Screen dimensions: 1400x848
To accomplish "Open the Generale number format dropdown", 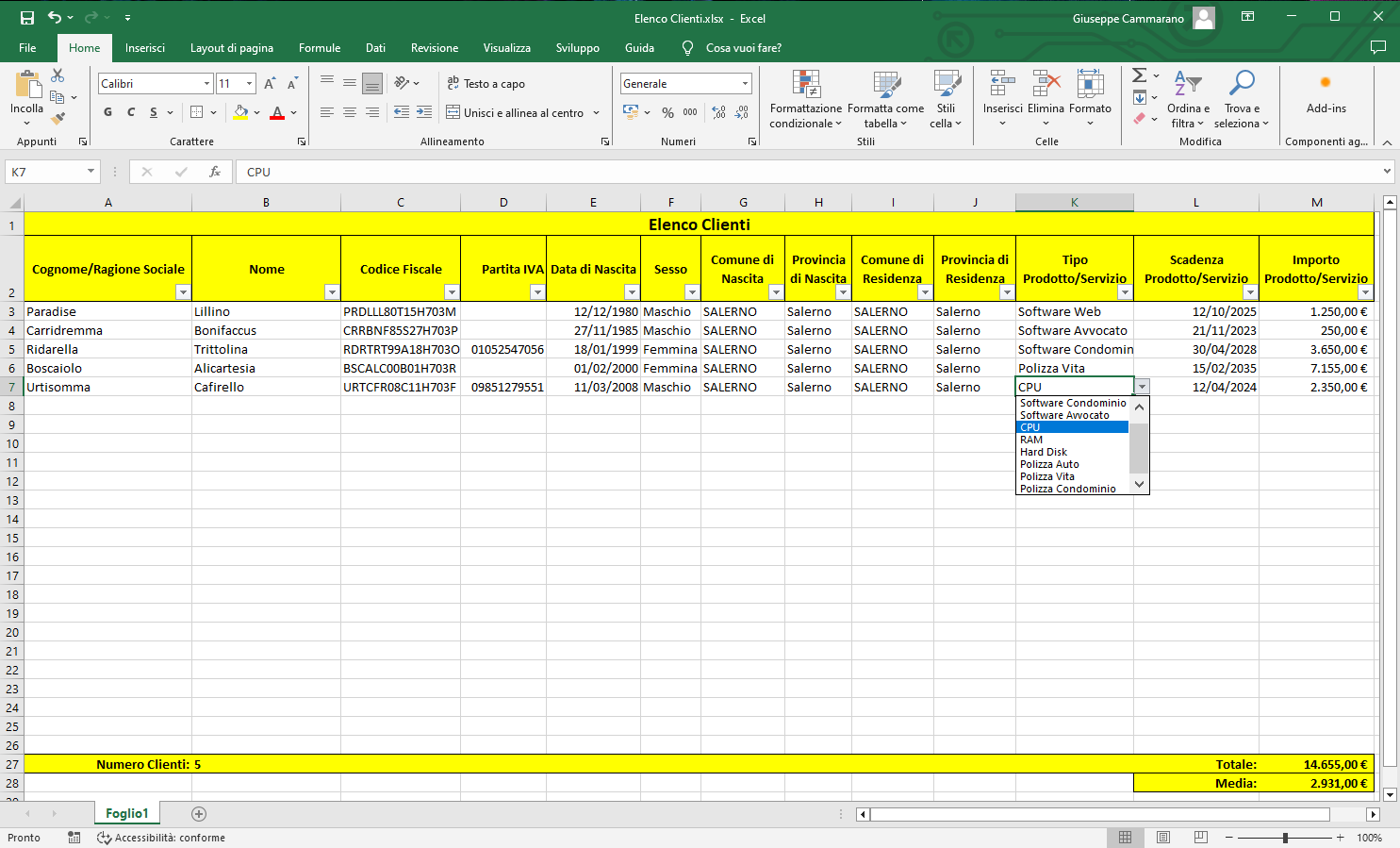I will tap(745, 84).
